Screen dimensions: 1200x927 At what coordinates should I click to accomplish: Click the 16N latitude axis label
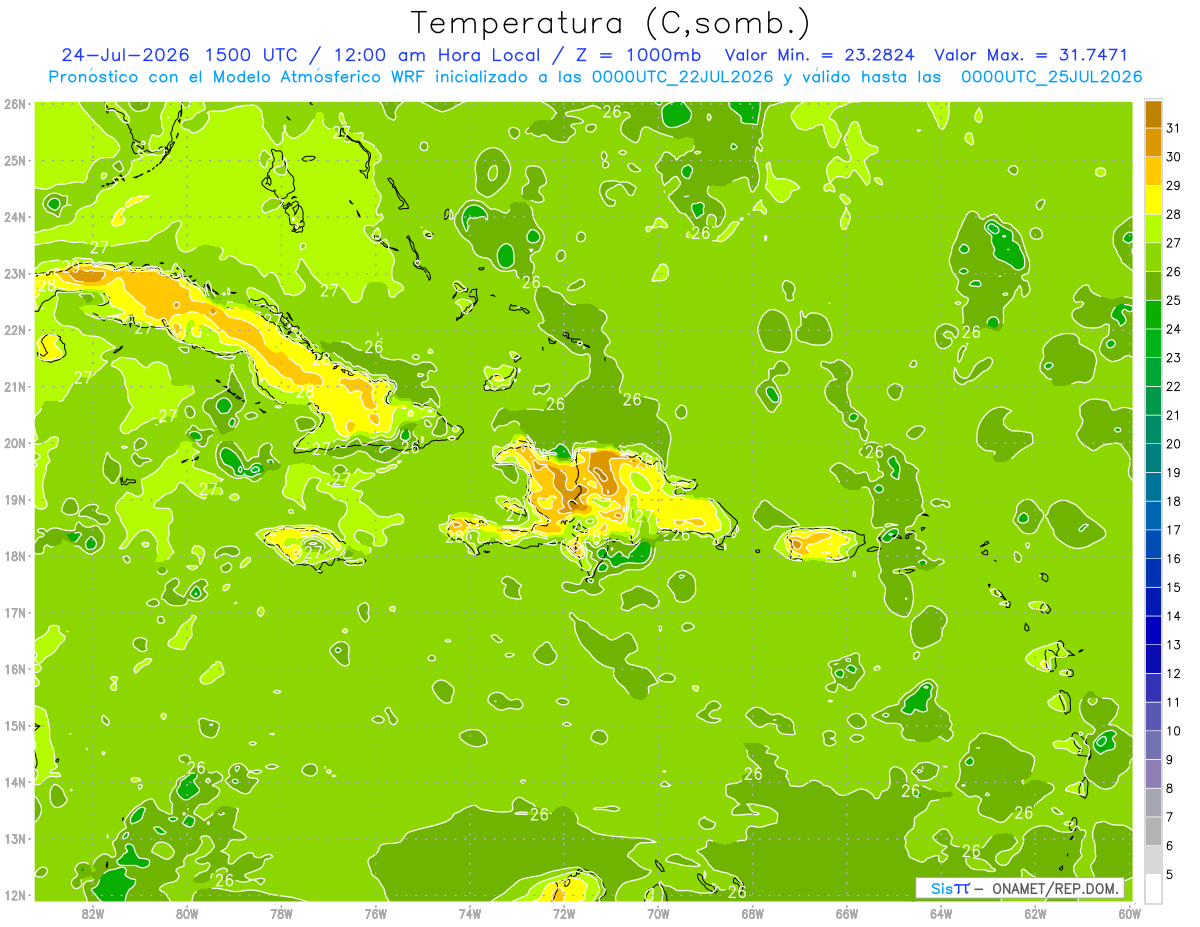click(15, 669)
